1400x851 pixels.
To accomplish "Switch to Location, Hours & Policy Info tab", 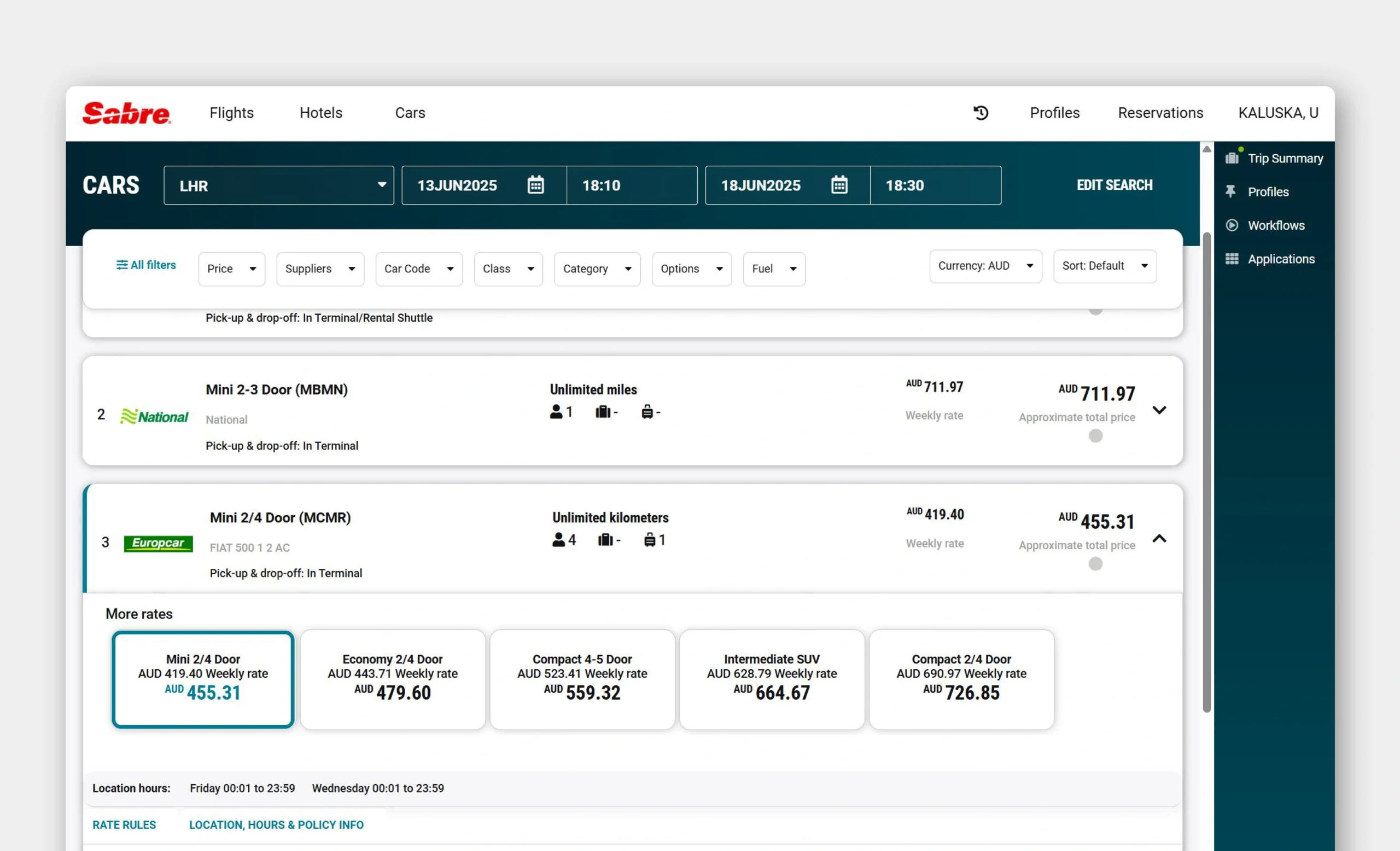I will click(276, 824).
